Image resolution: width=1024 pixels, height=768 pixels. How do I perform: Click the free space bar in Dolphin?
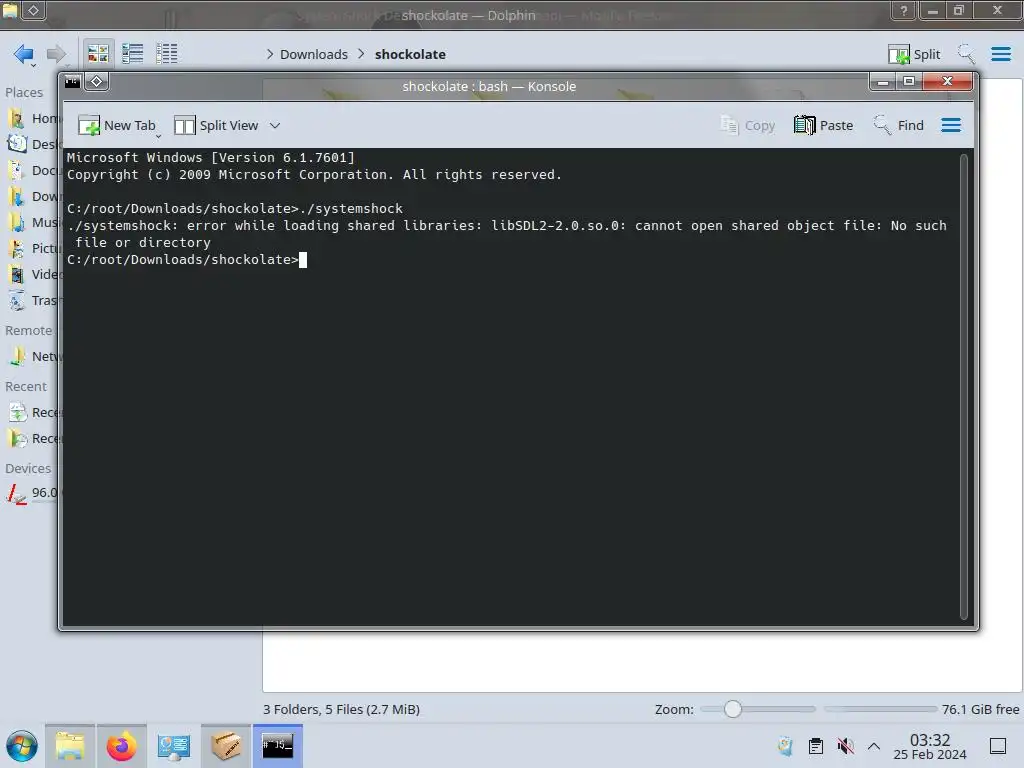(880, 709)
